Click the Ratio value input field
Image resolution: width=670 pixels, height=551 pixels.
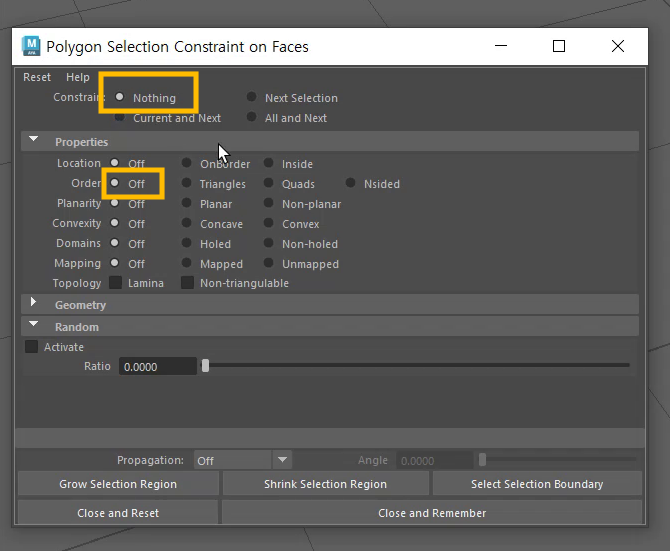pyautogui.click(x=158, y=366)
